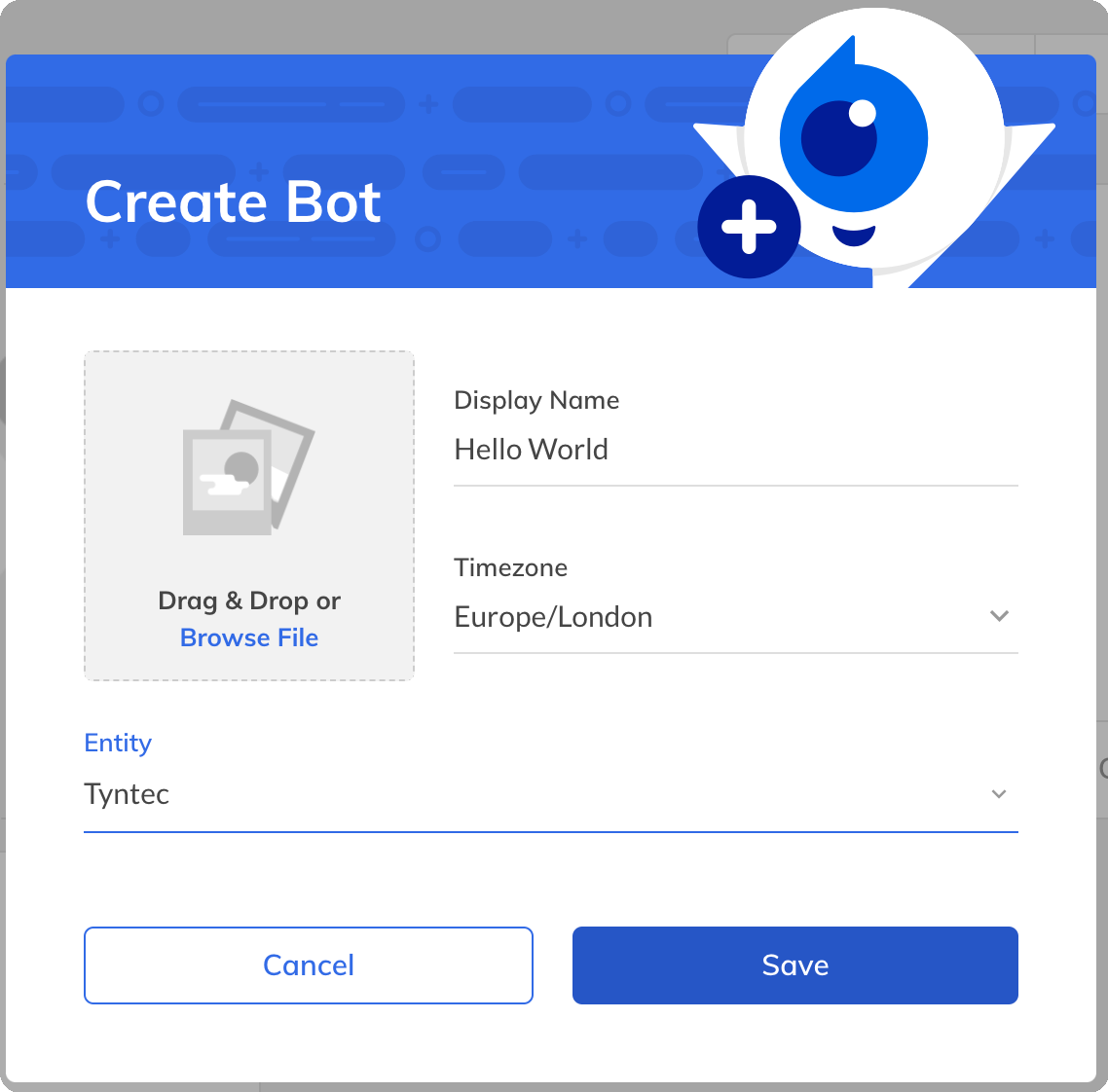
Task: Click the dark blue plus icon
Action: [749, 227]
